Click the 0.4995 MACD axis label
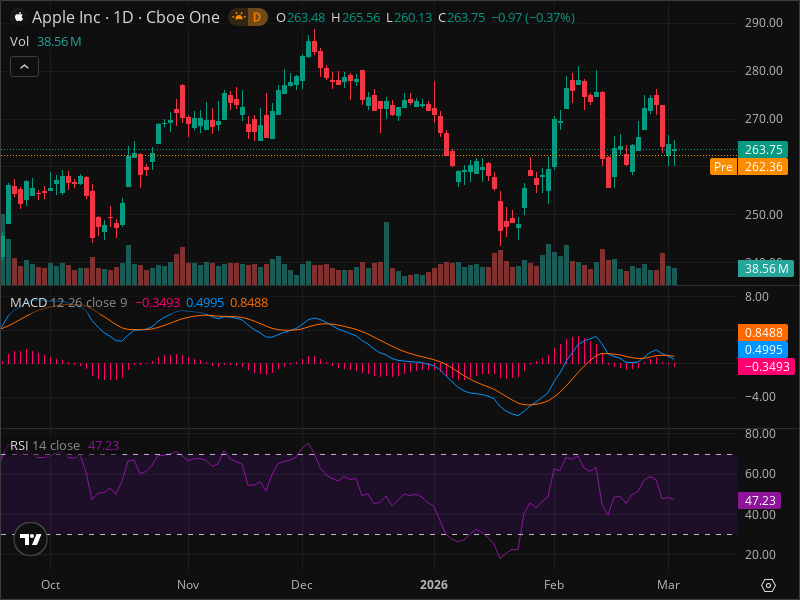 763,349
